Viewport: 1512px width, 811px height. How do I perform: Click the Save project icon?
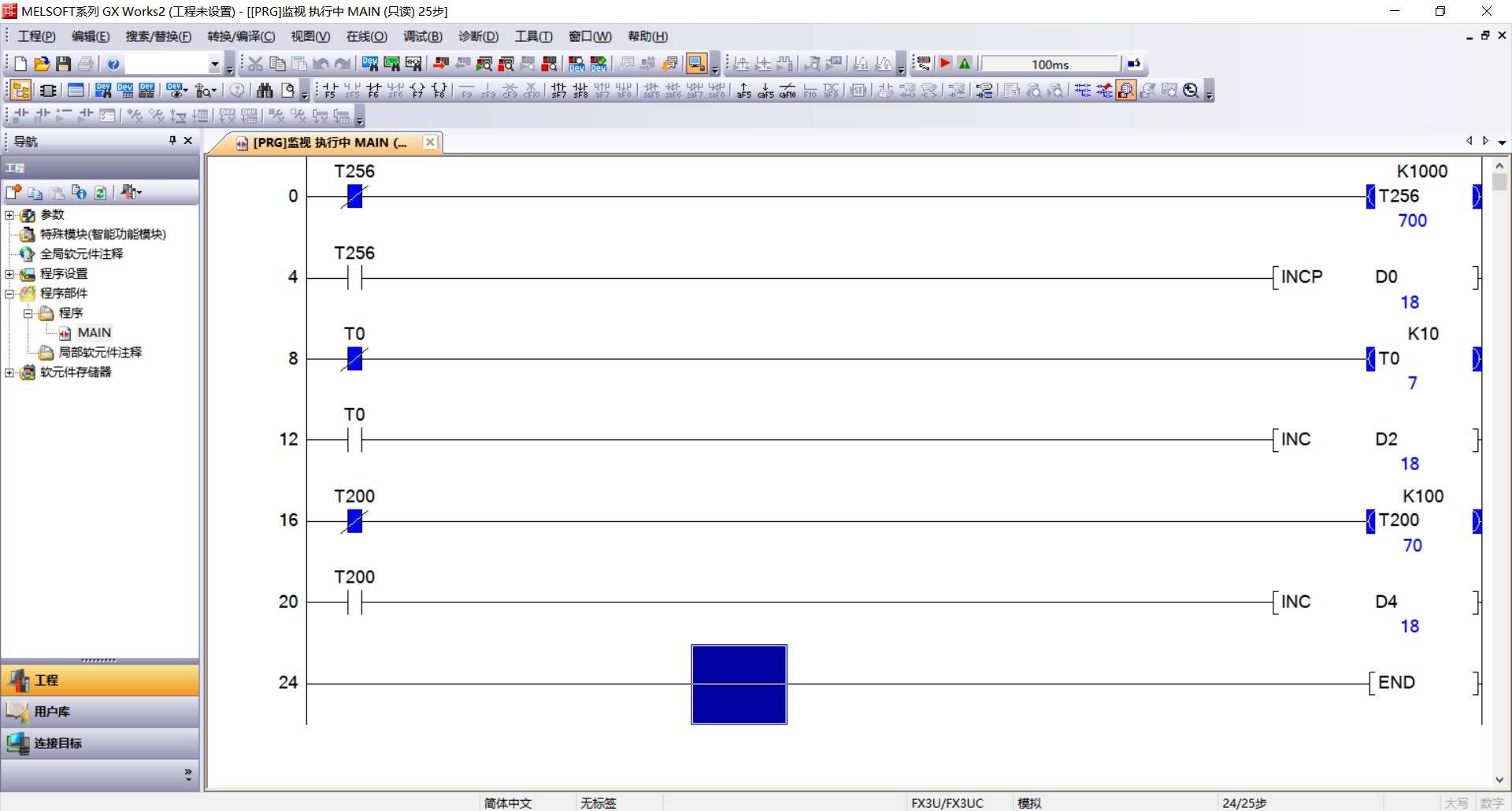click(64, 64)
